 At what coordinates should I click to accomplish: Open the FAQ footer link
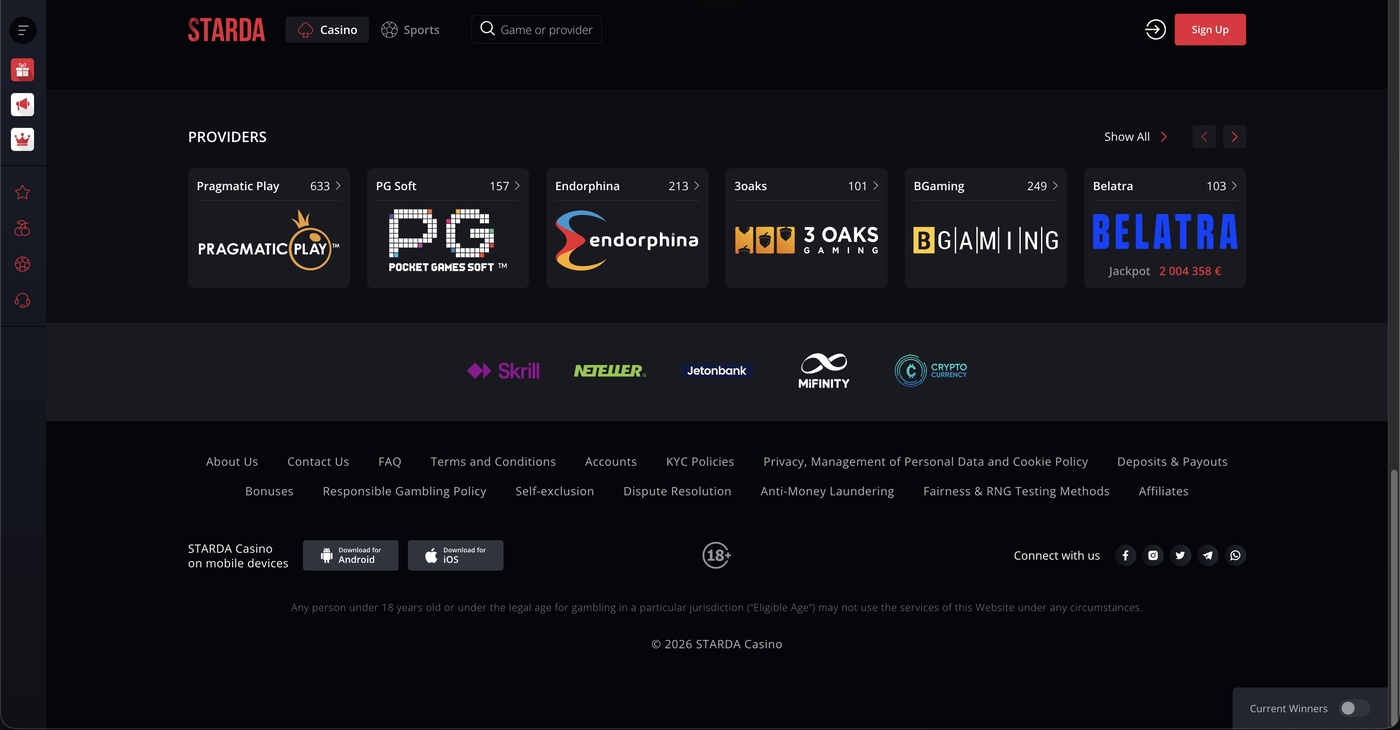tap(390, 462)
